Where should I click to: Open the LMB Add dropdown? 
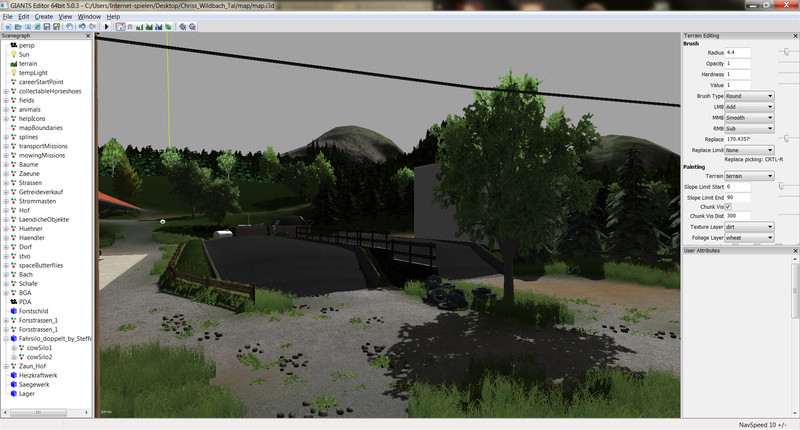point(749,107)
